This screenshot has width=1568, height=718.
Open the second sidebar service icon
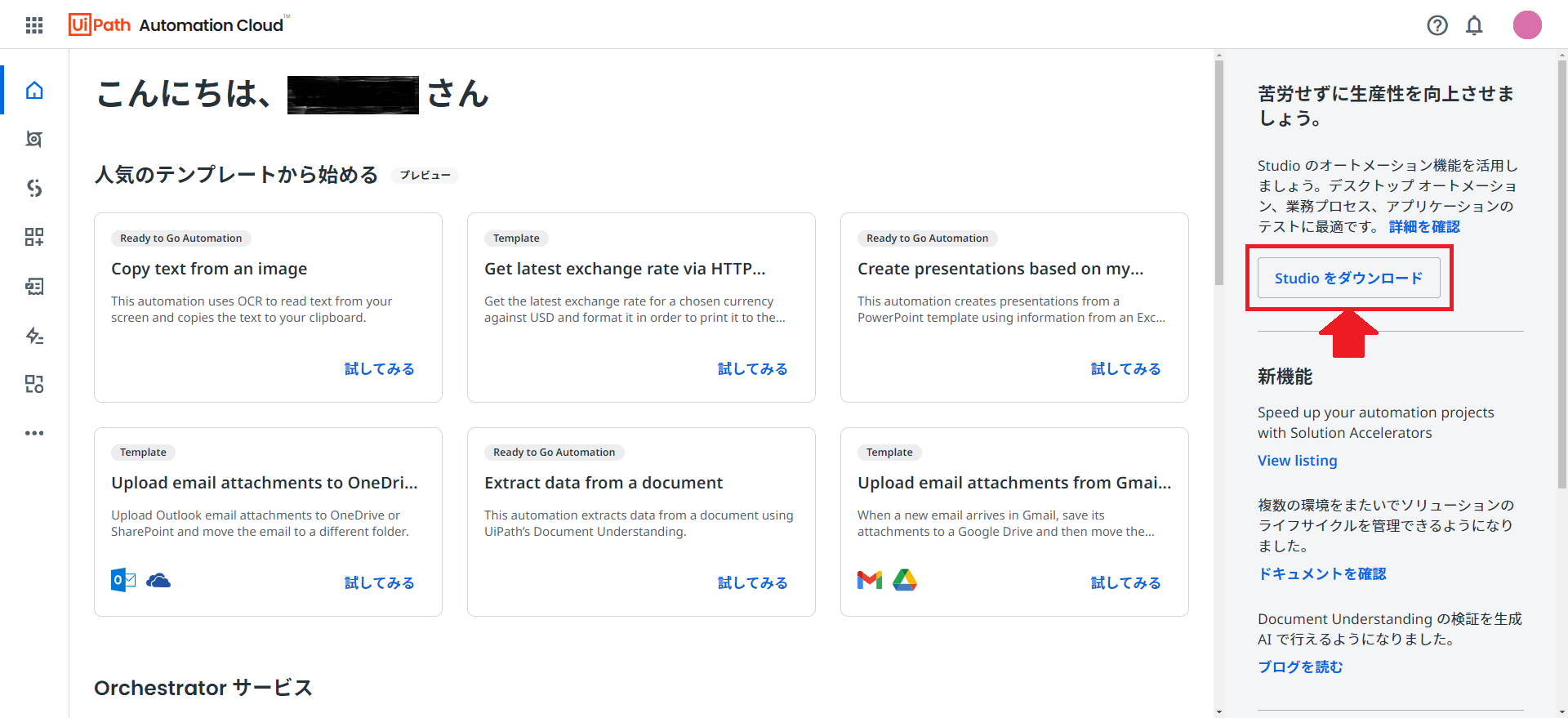[x=34, y=139]
